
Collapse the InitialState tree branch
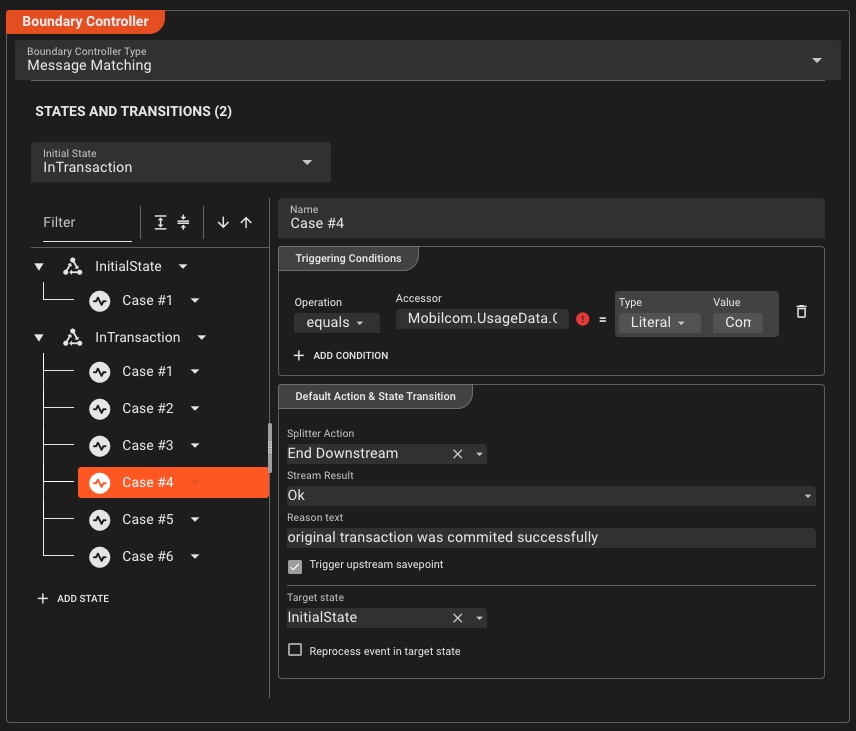(x=38, y=266)
